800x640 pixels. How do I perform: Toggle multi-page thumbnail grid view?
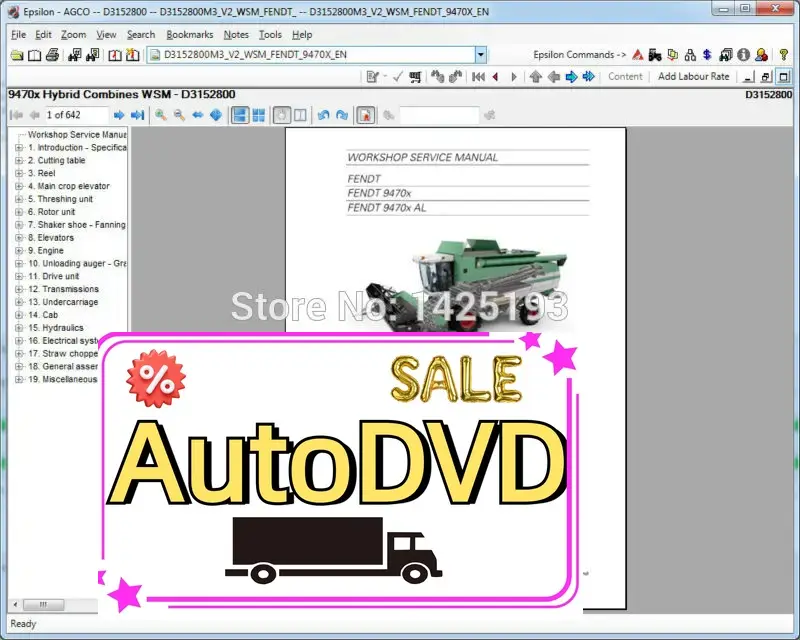click(259, 115)
